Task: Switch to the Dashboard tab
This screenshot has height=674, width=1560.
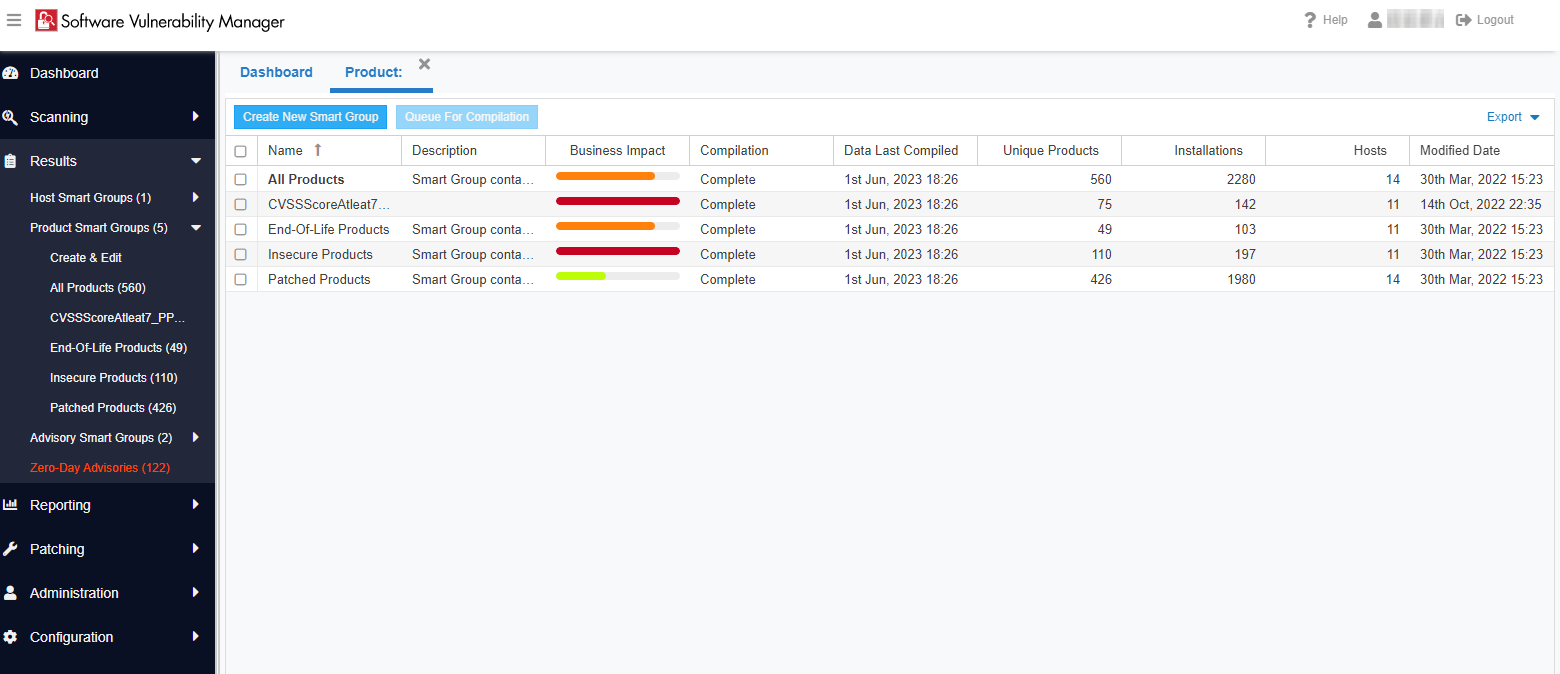Action: click(276, 72)
